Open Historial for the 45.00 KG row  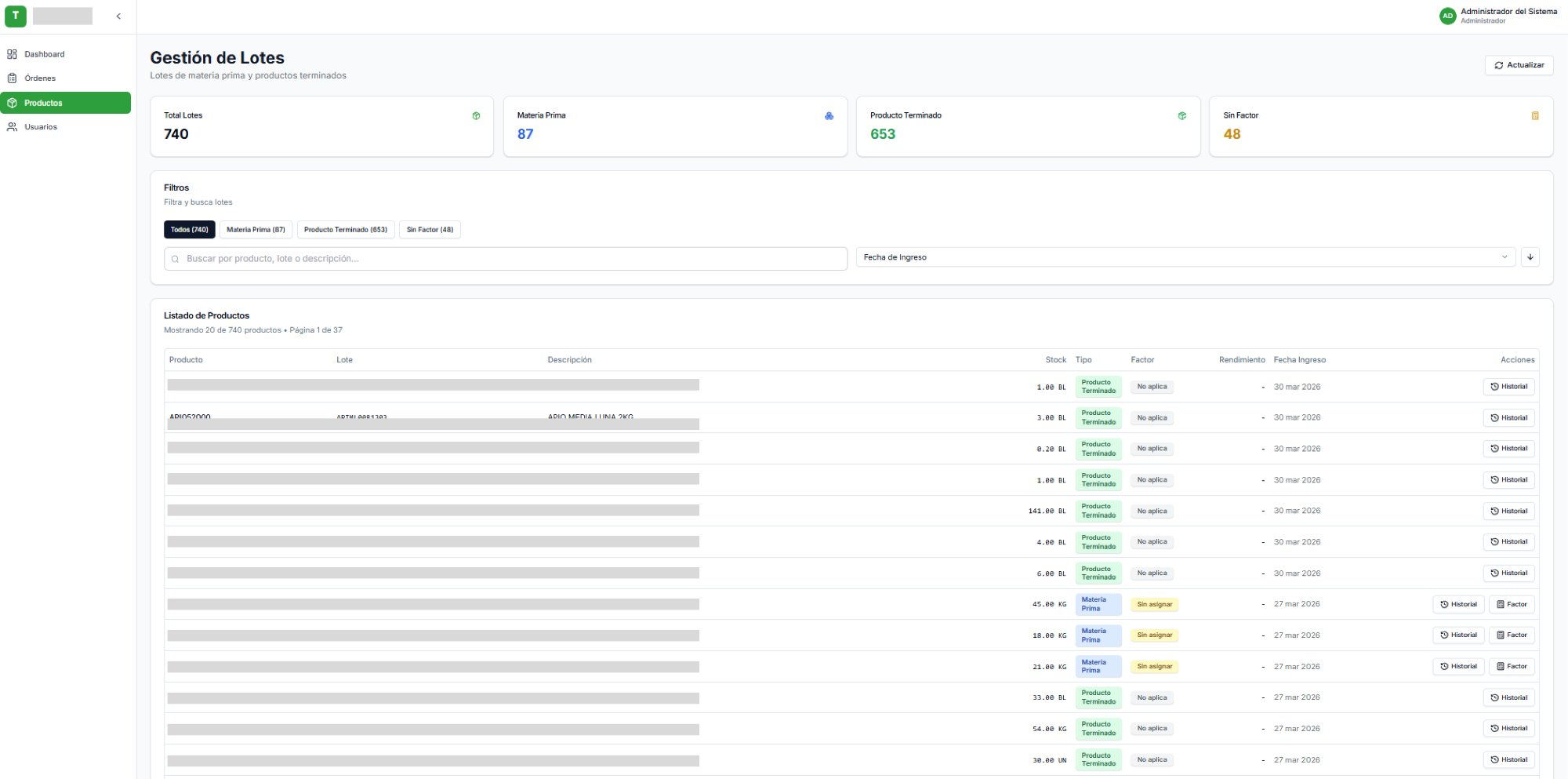click(1457, 605)
